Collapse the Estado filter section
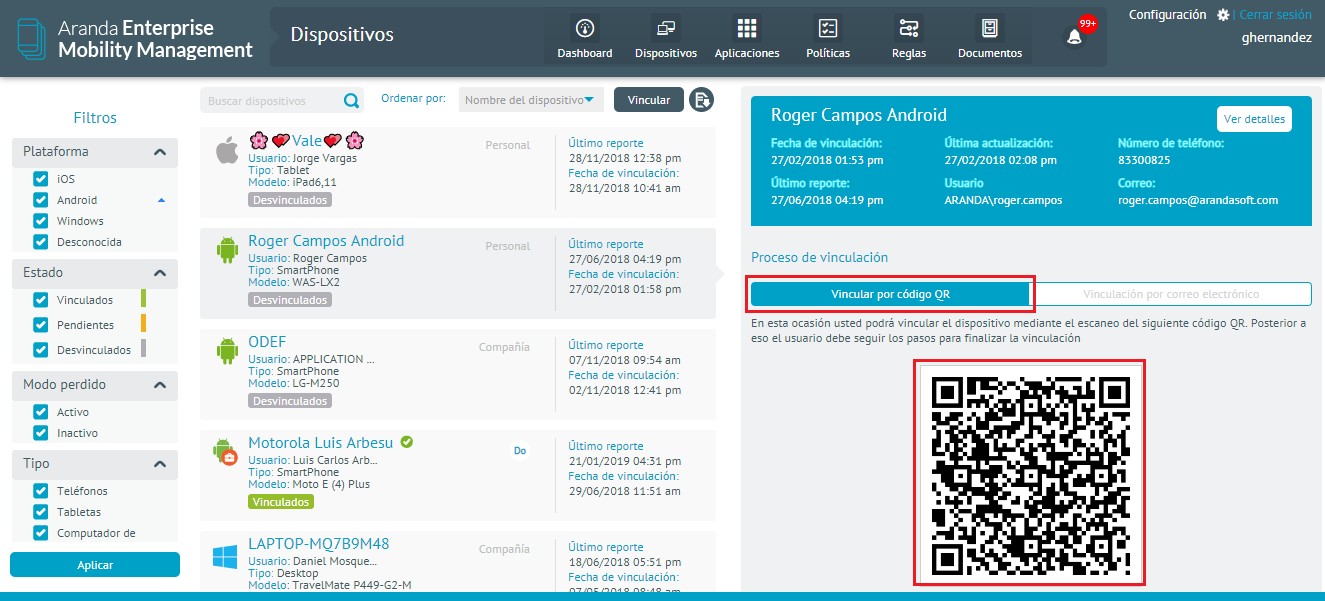This screenshot has width=1325, height=601. tap(160, 273)
